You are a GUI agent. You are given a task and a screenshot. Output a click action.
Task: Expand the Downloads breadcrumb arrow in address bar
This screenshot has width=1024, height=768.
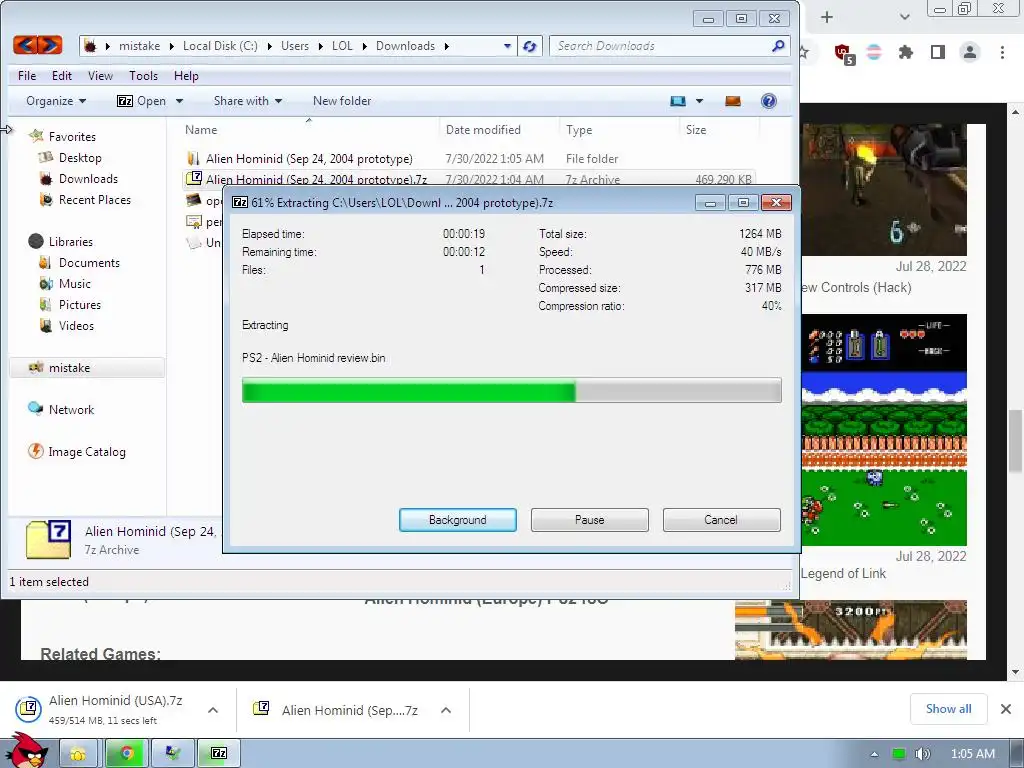pyautogui.click(x=447, y=46)
